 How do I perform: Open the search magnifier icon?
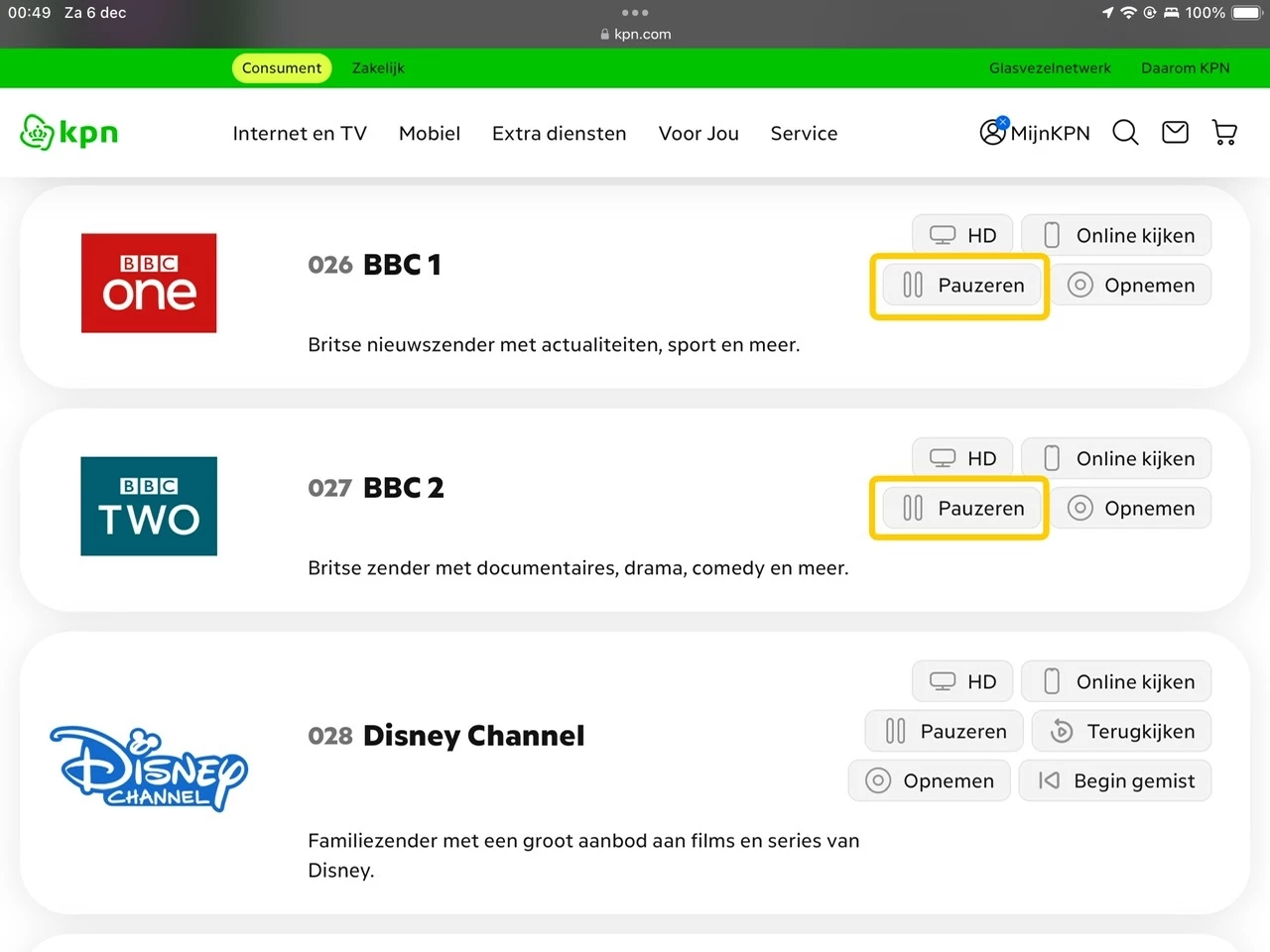coord(1125,133)
